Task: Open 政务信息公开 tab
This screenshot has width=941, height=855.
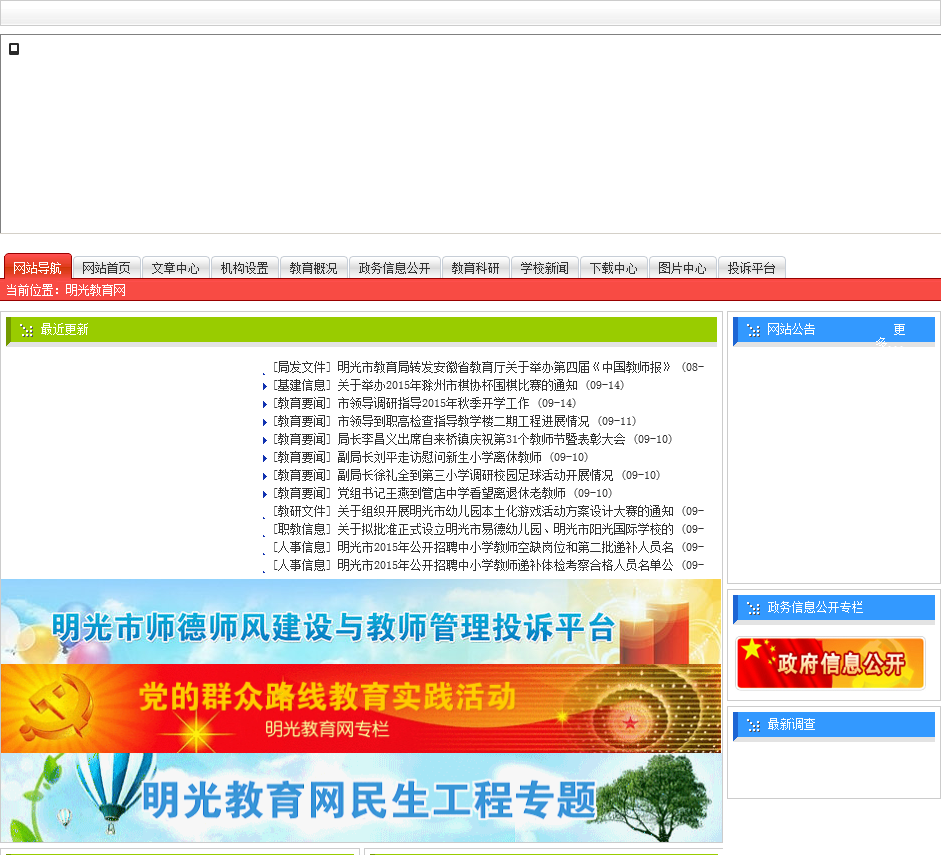Action: click(394, 268)
